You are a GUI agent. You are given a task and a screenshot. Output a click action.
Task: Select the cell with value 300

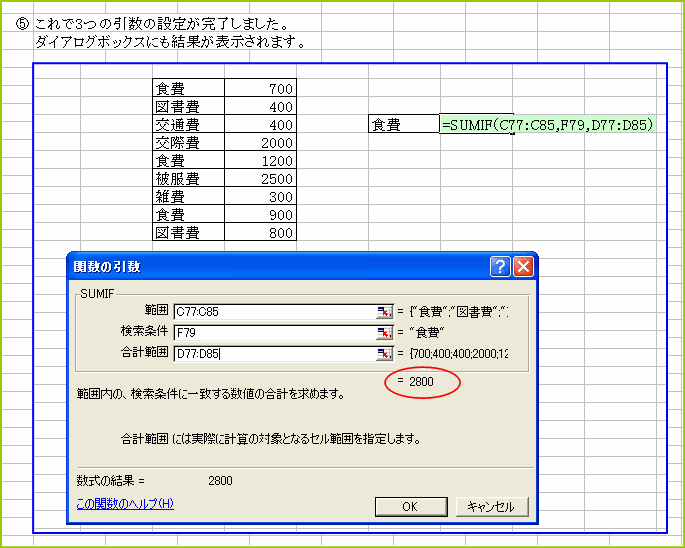coord(260,196)
